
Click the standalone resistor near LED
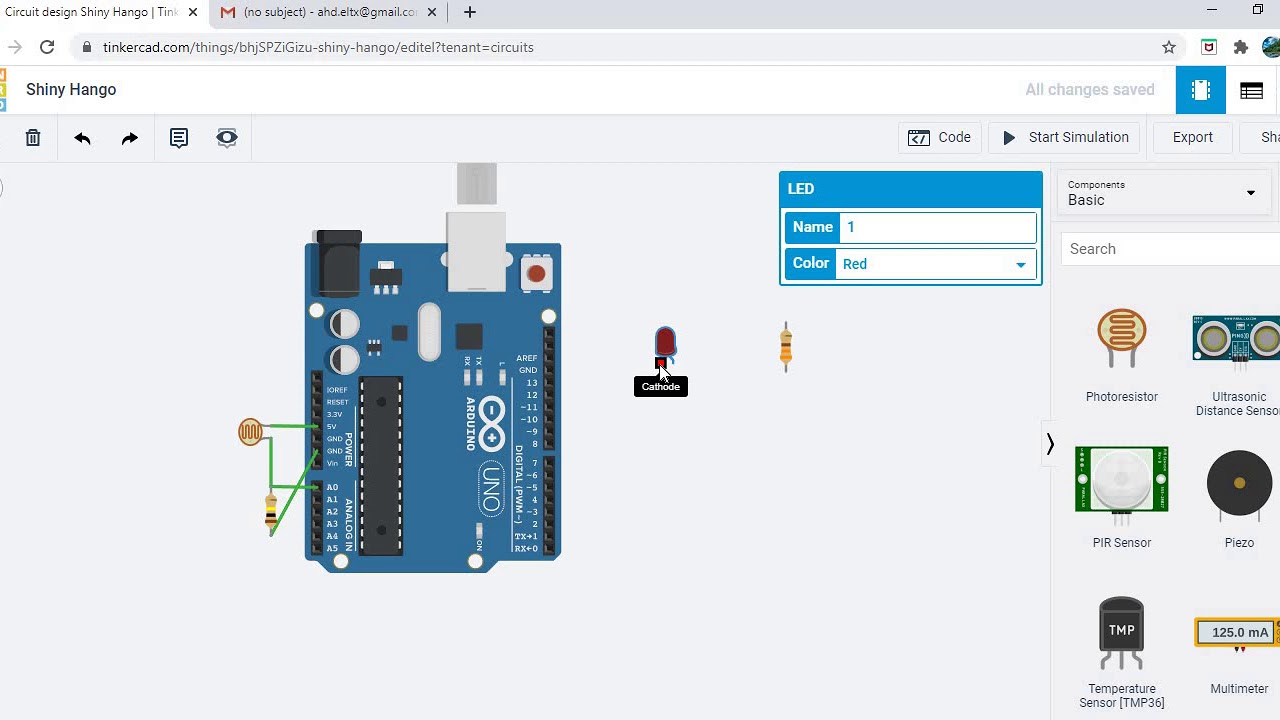point(786,347)
